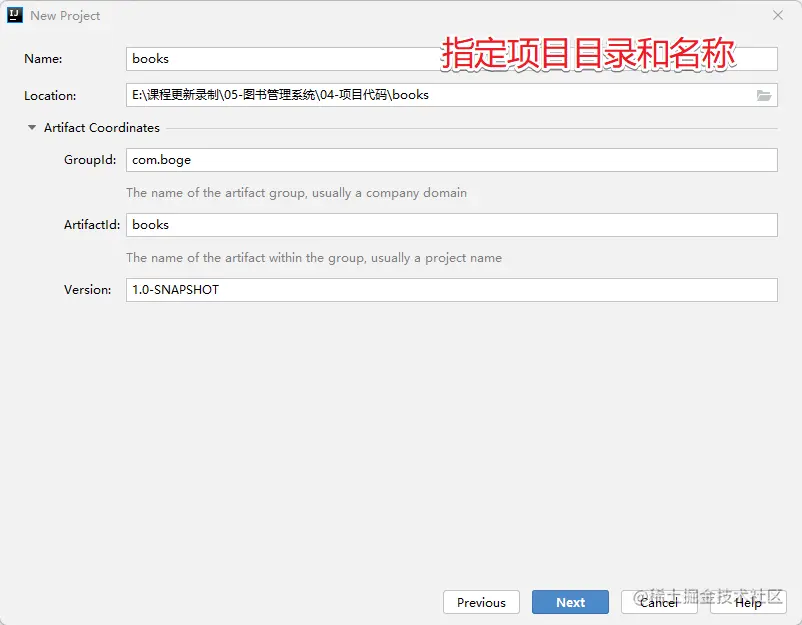Cancel the new project dialog

click(659, 602)
